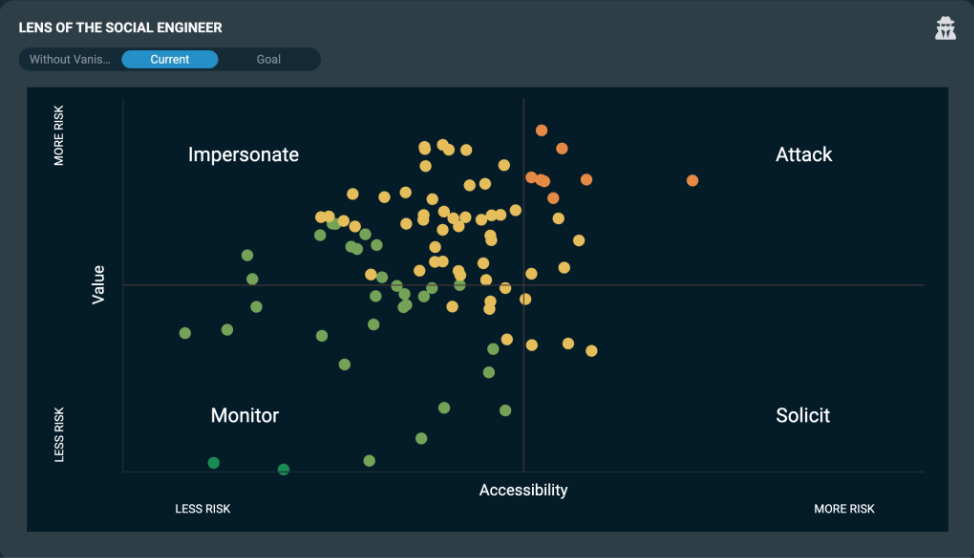Click vertical "MORE RISK" label beside Value axis
974x558 pixels.
[x=59, y=135]
